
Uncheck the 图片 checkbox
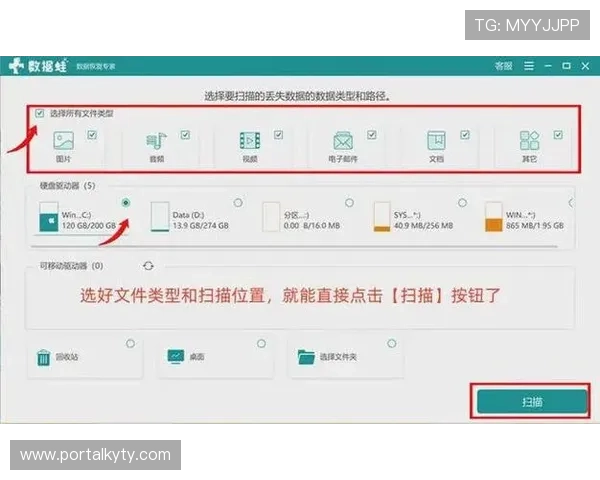[92, 135]
